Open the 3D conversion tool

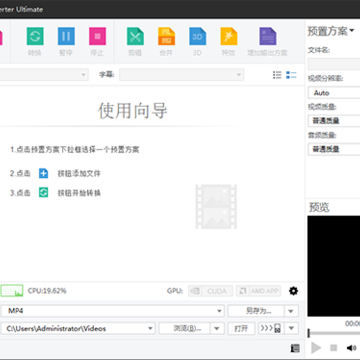[198, 36]
